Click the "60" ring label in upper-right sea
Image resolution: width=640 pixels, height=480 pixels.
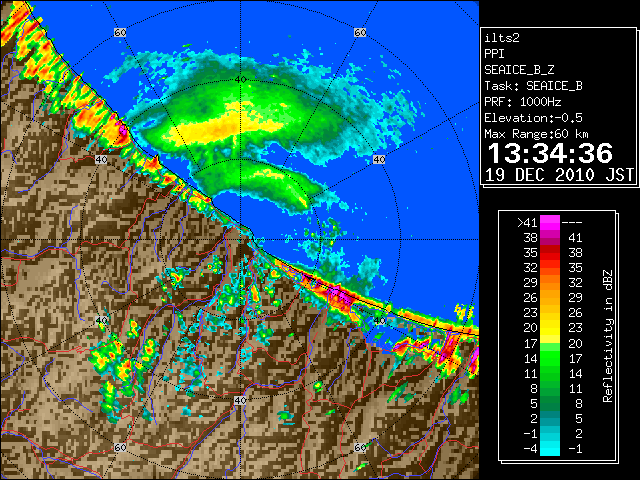[x=360, y=32]
